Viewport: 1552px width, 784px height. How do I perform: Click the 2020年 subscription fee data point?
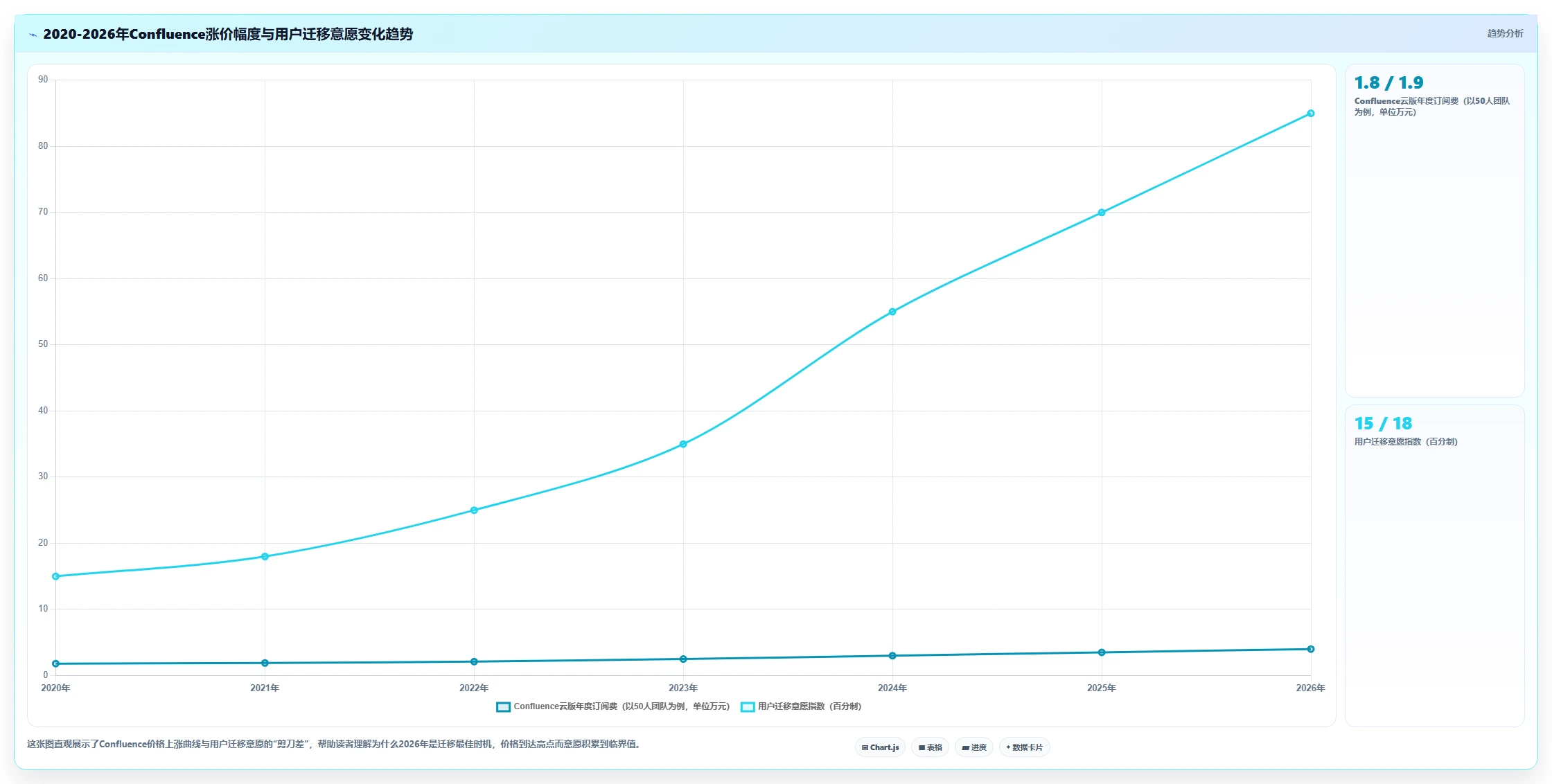coord(55,663)
